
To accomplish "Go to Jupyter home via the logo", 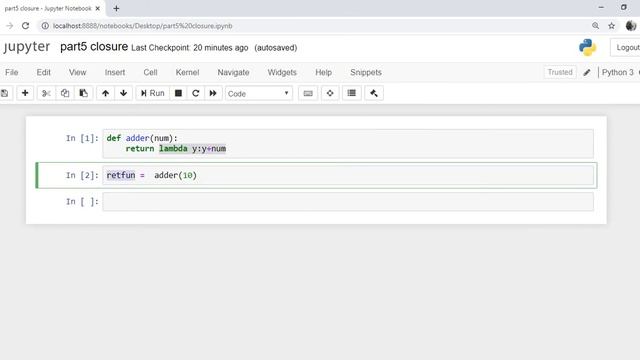I will click(x=27, y=47).
